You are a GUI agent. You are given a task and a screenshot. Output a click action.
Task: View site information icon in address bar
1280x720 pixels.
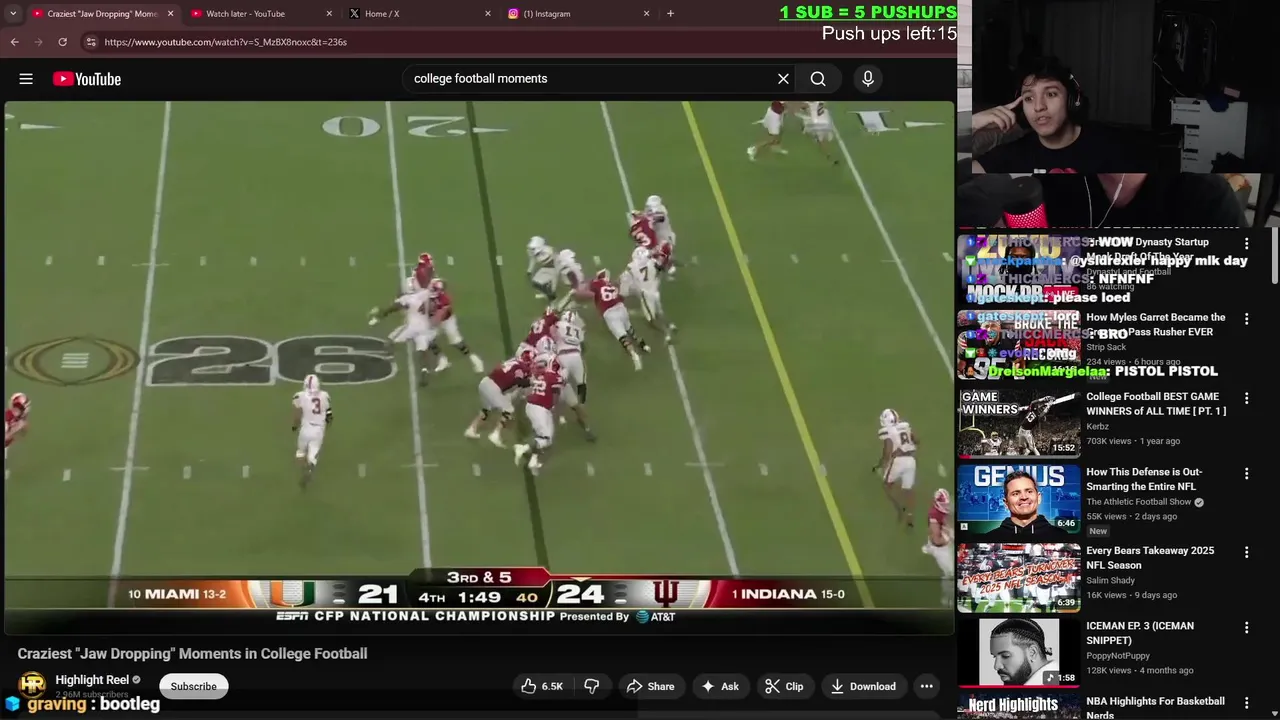pos(91,42)
